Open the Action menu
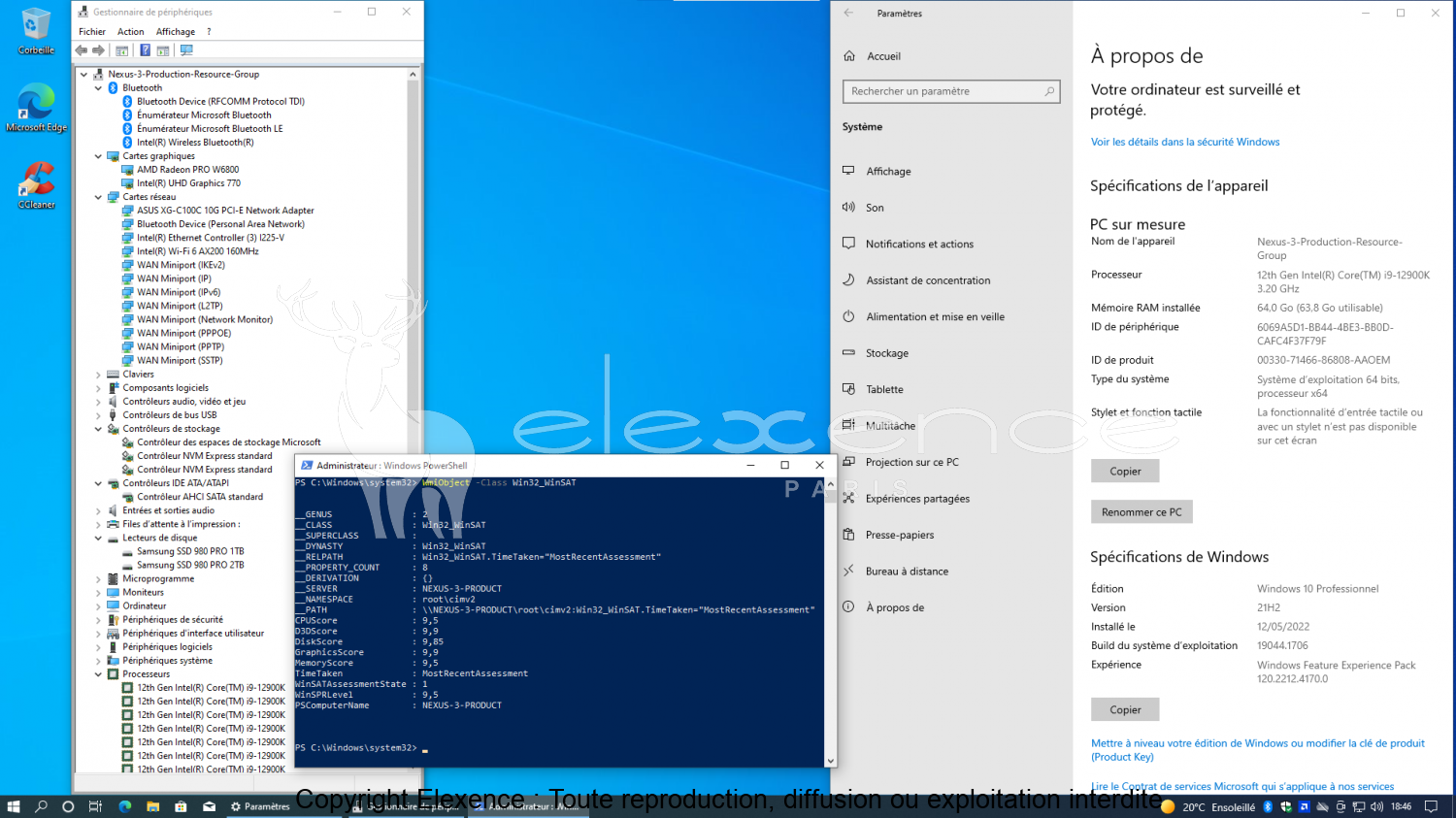Screen dimensions: 1456x818 [131, 32]
